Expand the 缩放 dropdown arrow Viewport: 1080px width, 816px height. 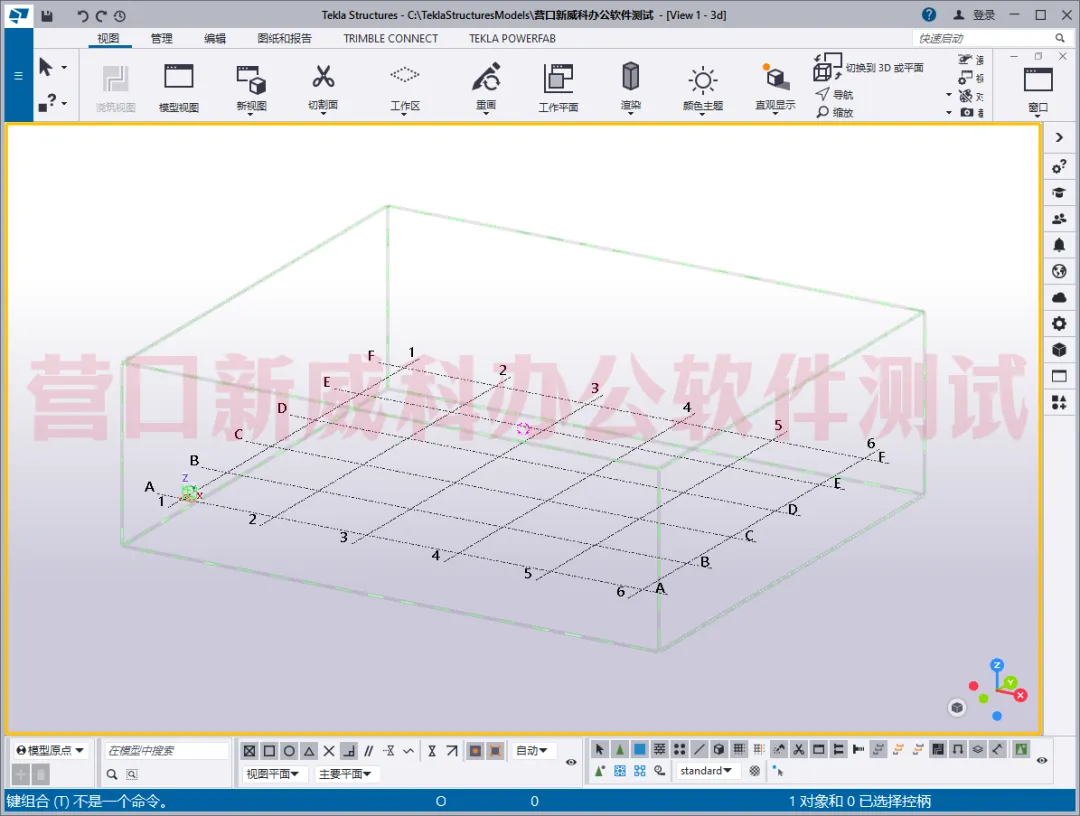click(x=948, y=112)
